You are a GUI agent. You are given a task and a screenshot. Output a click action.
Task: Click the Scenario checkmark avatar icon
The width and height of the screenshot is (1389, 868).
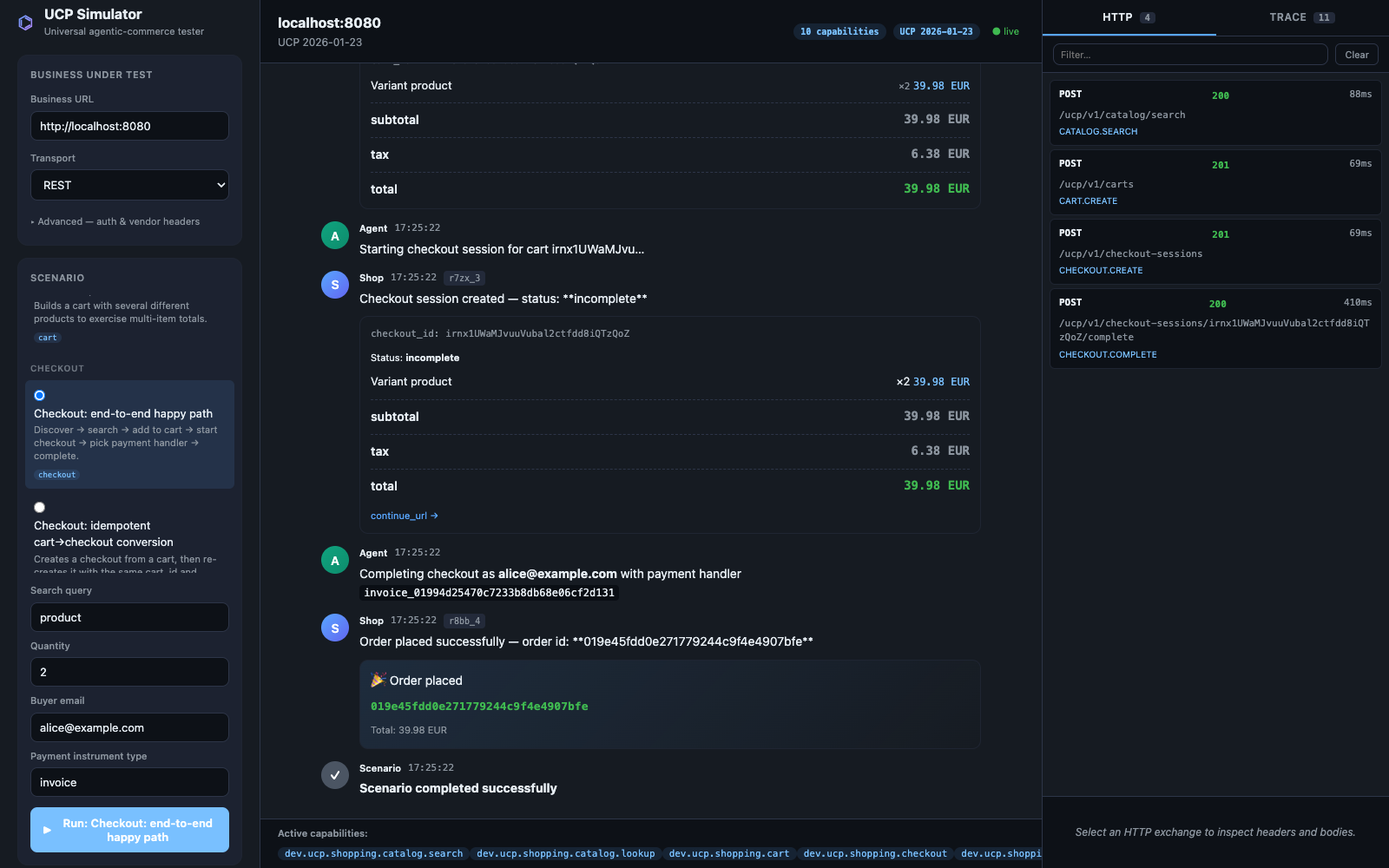click(335, 775)
